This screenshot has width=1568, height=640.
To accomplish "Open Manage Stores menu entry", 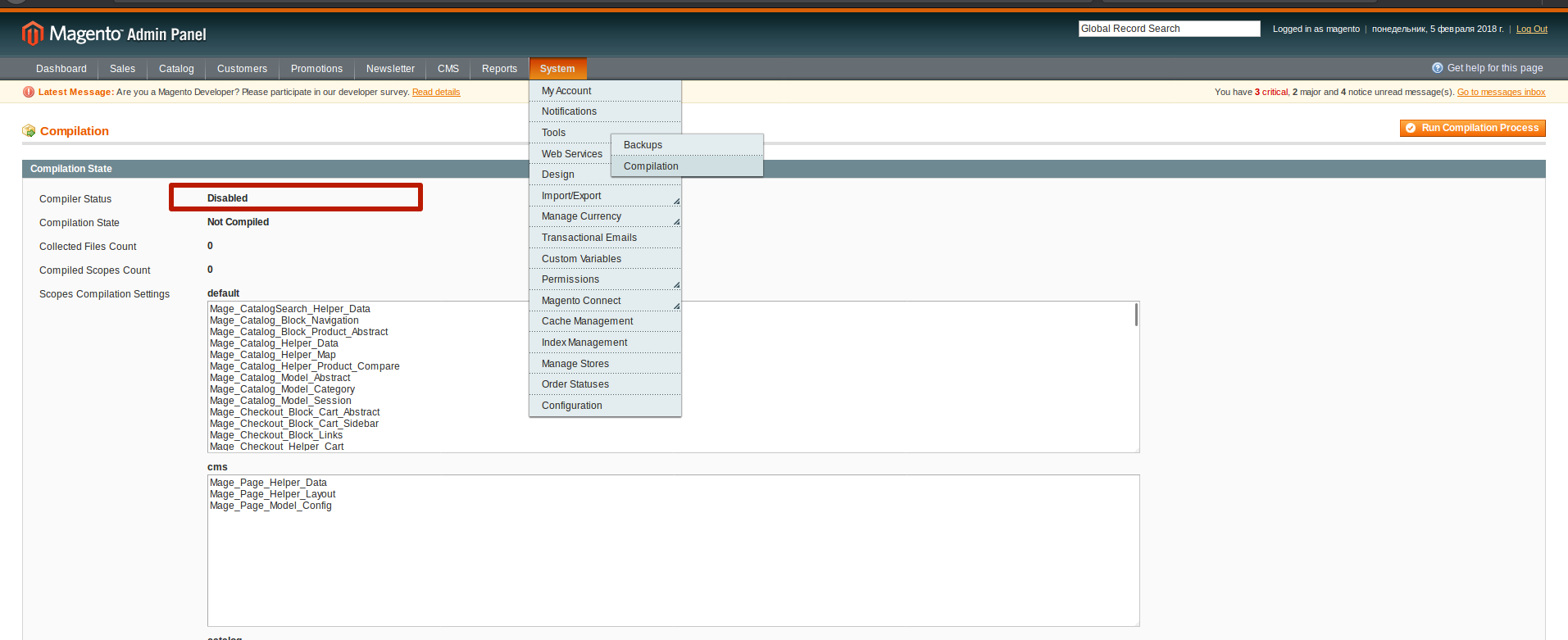I will (x=605, y=364).
